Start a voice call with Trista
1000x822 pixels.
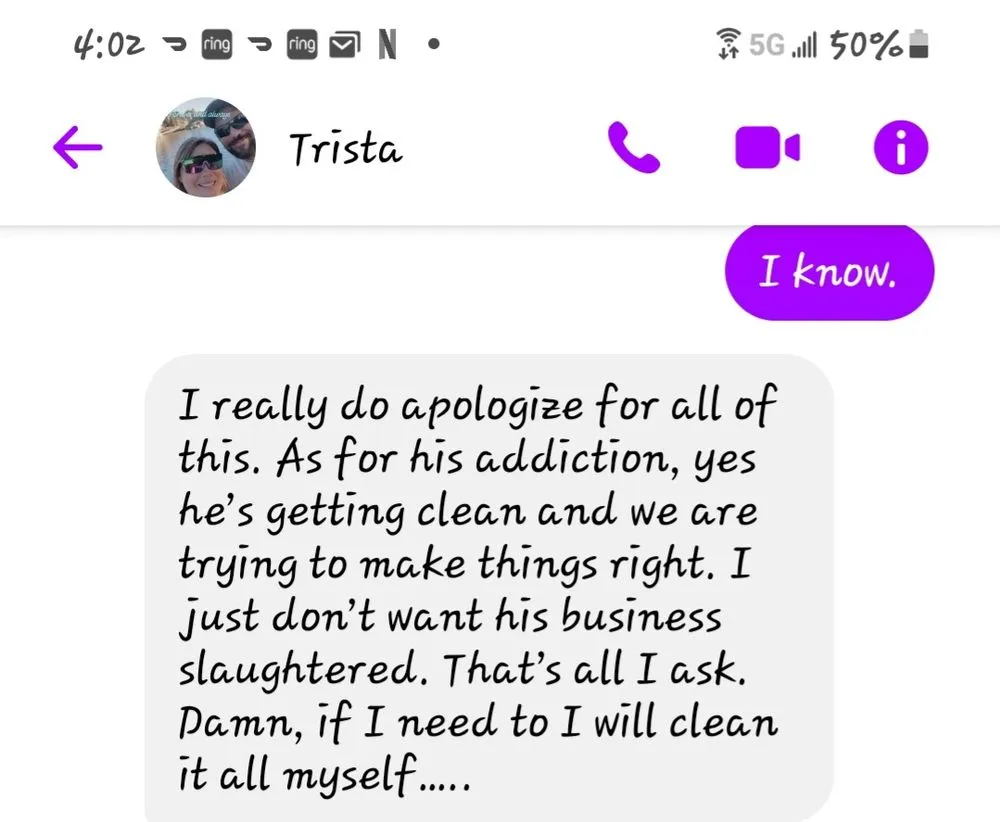pyautogui.click(x=633, y=147)
